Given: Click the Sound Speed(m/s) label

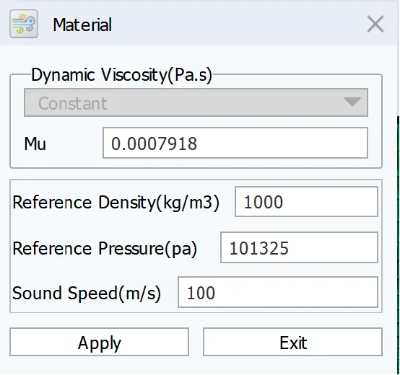Looking at the screenshot, I should pyautogui.click(x=87, y=293).
